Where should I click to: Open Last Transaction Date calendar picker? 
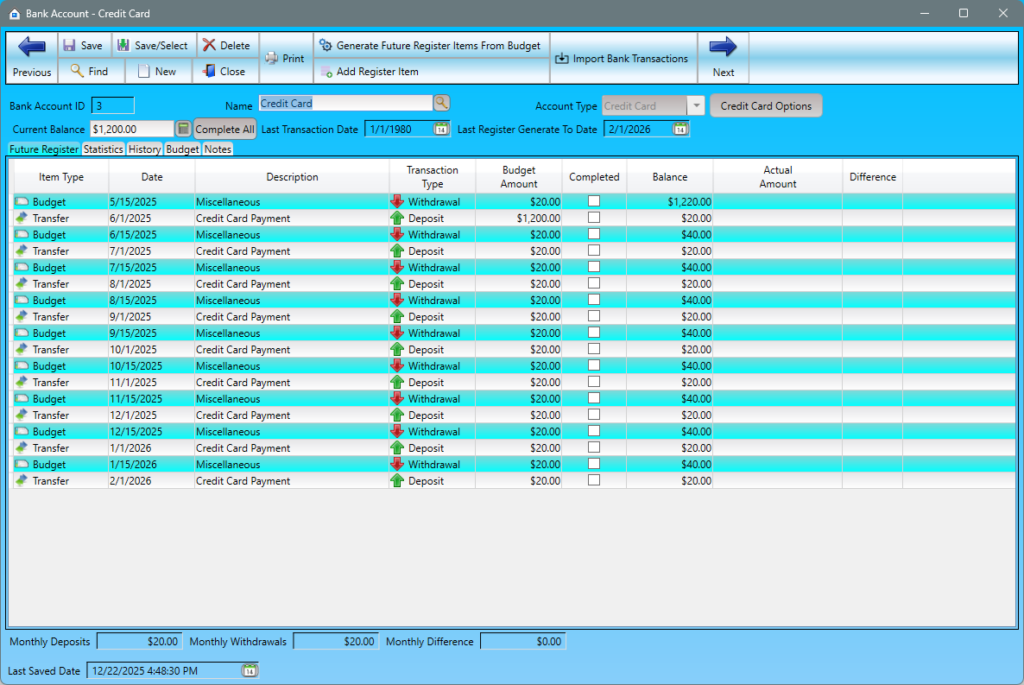click(x=441, y=129)
